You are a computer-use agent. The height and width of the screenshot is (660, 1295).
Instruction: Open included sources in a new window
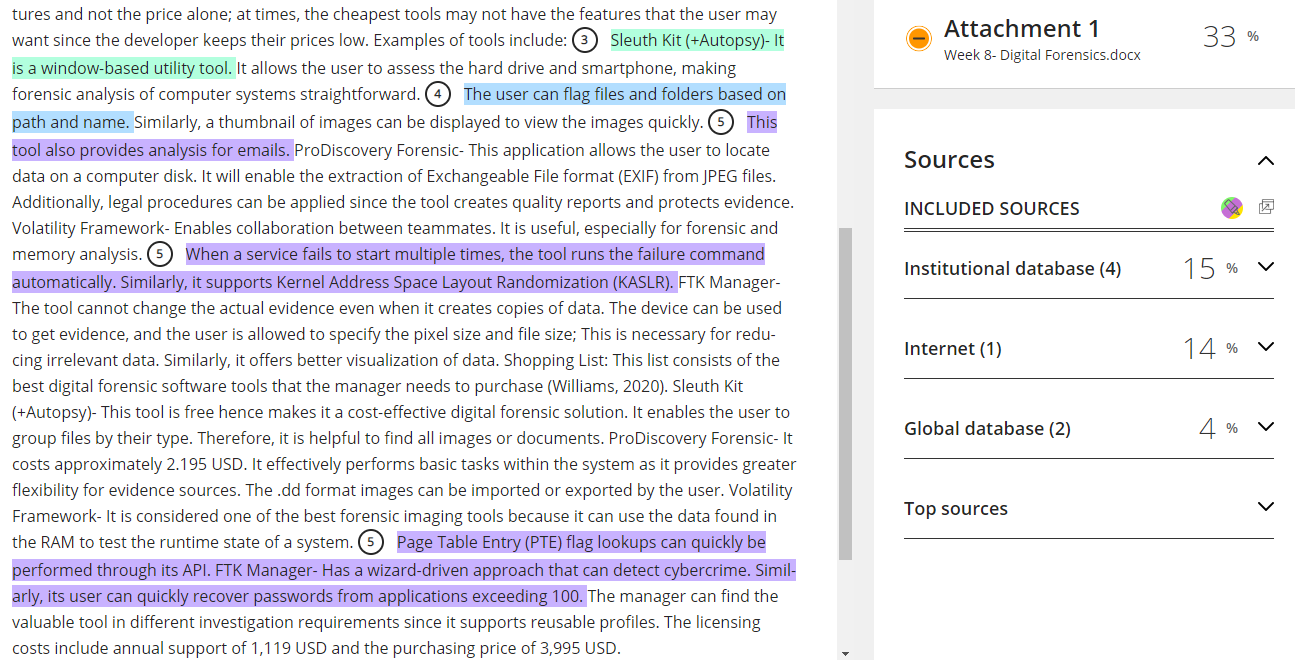[1266, 207]
